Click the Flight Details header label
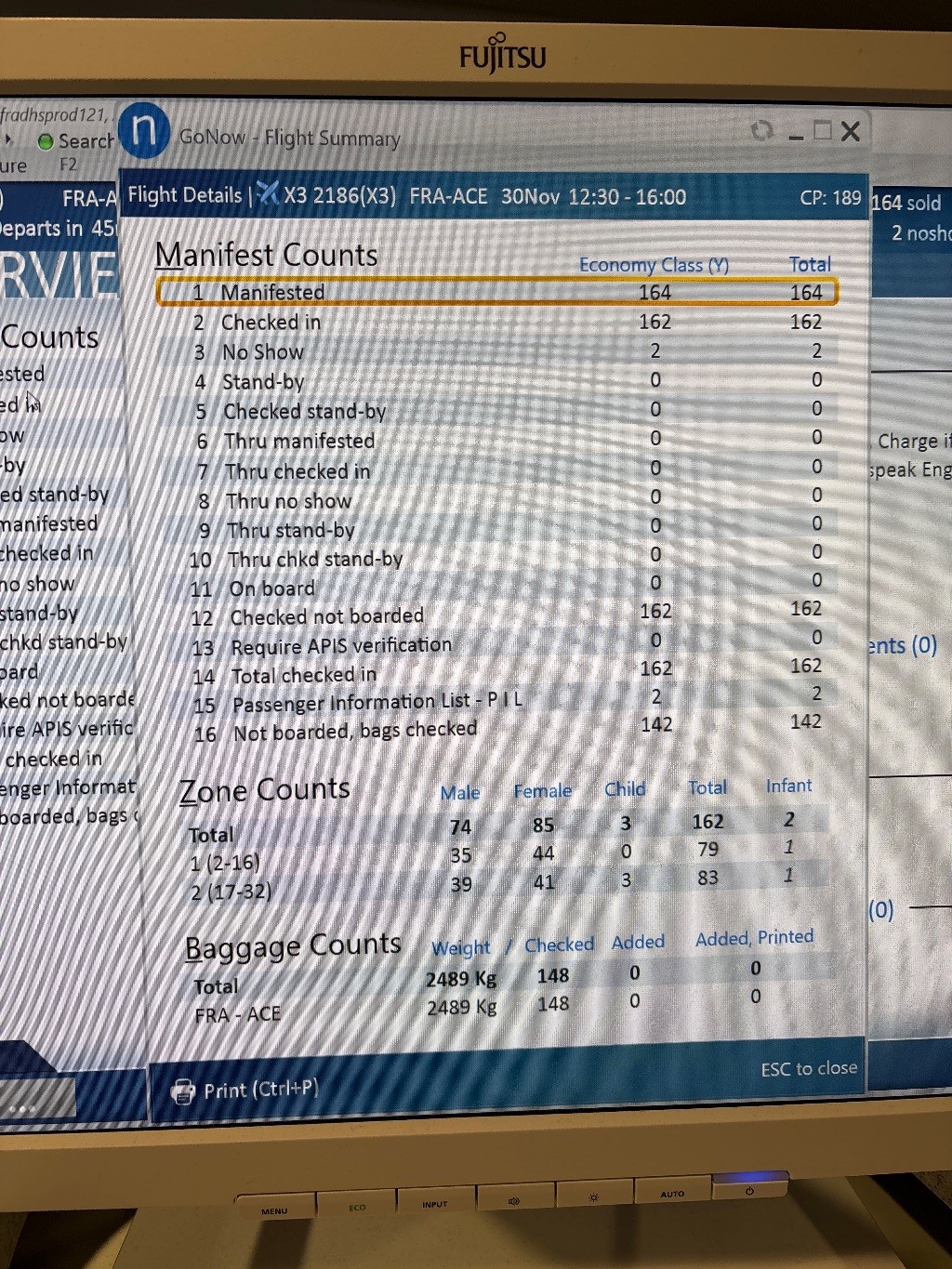952x1269 pixels. tap(184, 195)
